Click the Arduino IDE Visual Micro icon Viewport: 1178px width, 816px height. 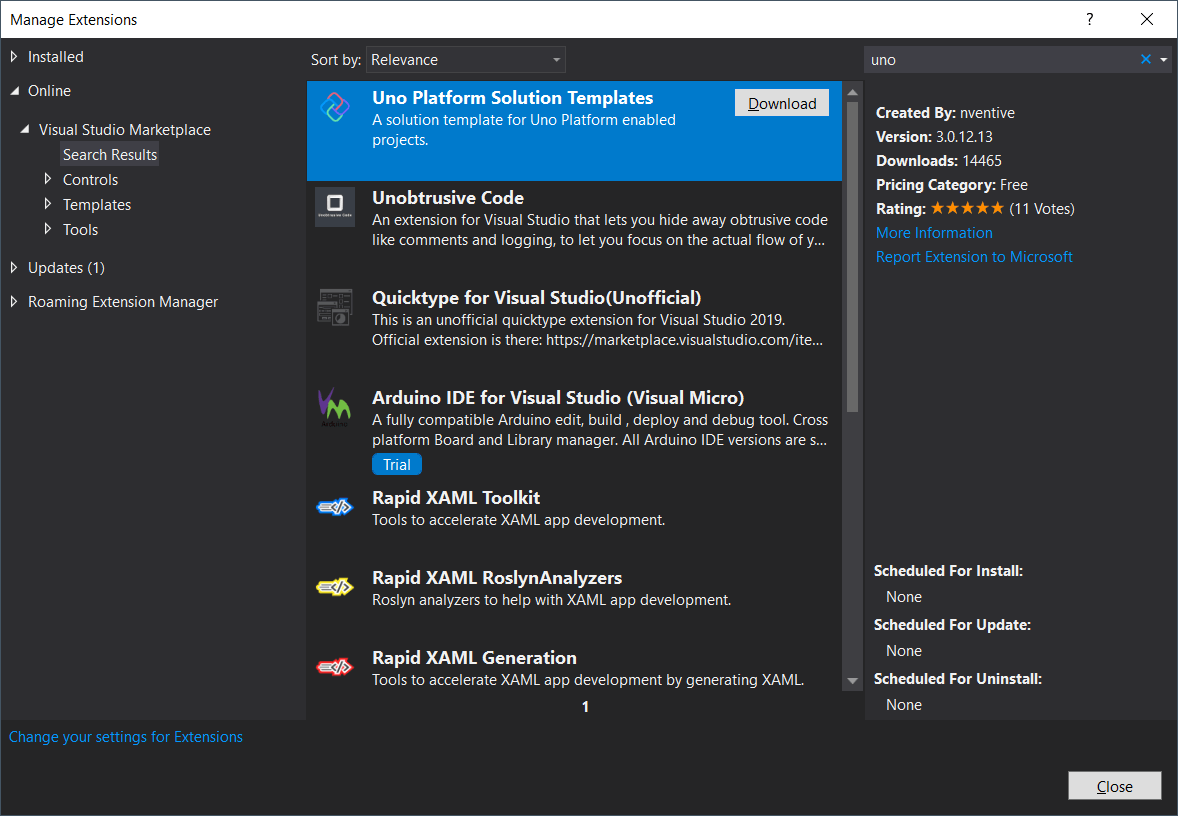pyautogui.click(x=334, y=406)
